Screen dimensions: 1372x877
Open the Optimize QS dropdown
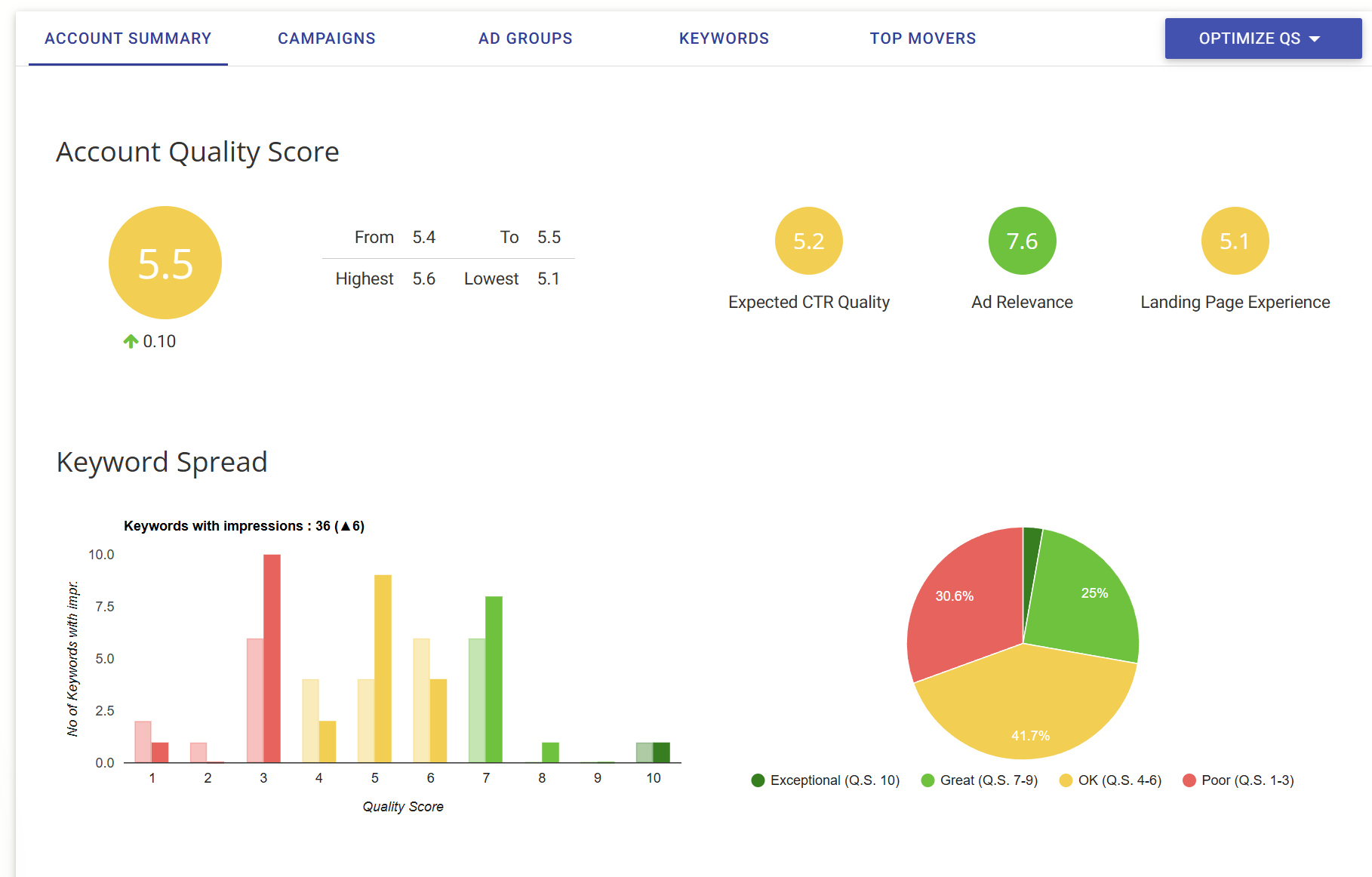1262,38
